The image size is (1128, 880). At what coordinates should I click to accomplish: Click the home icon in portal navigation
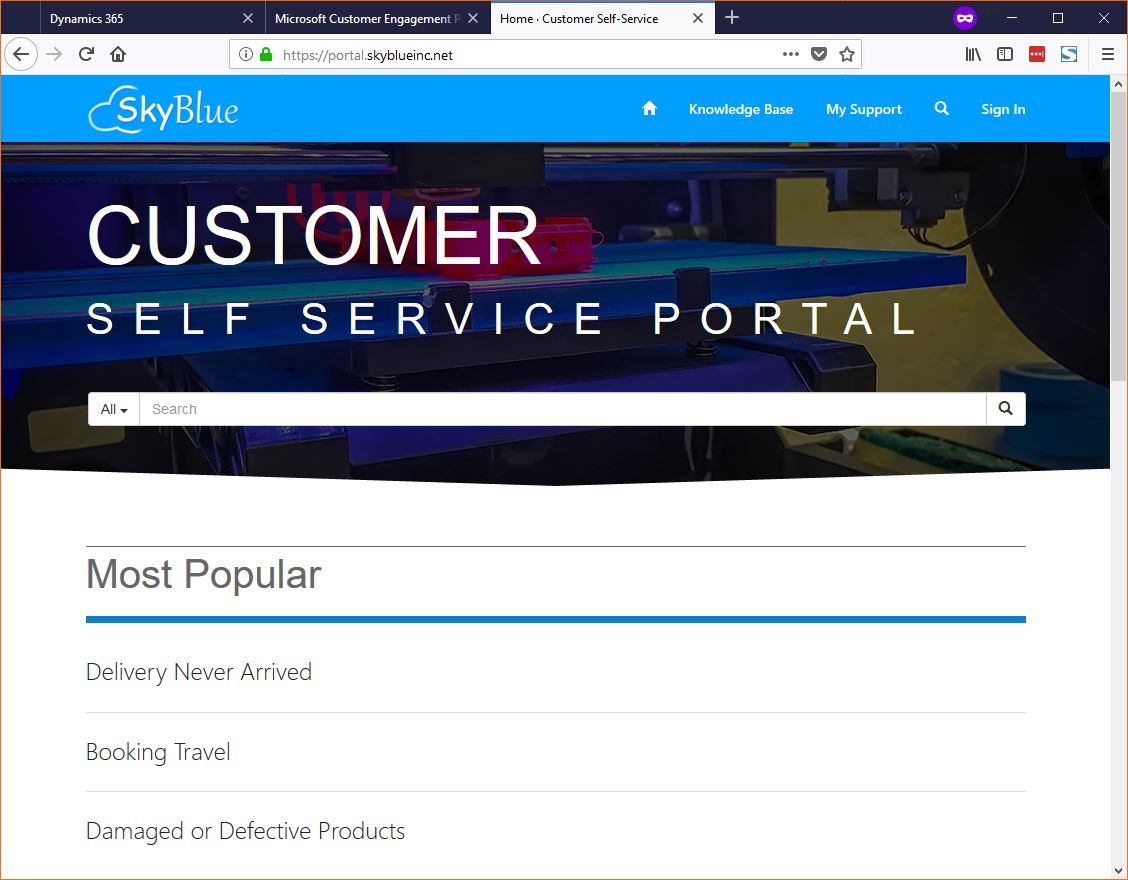pyautogui.click(x=649, y=109)
